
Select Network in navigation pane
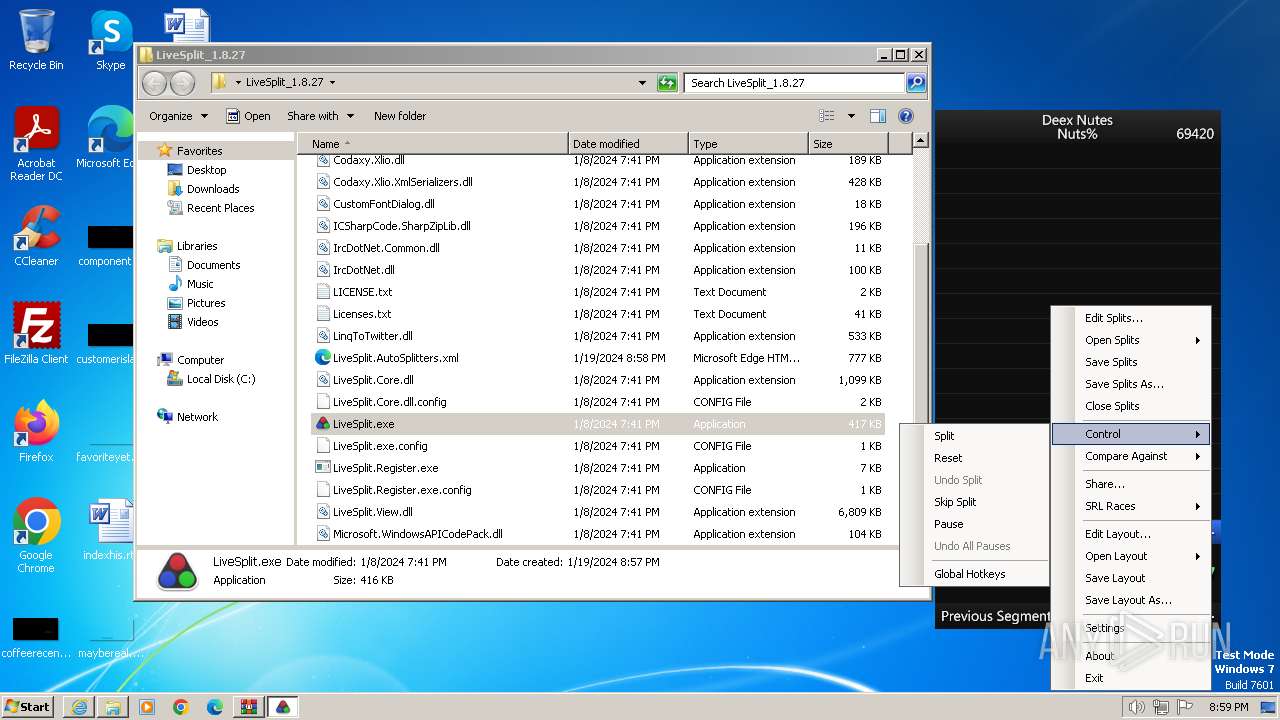(x=197, y=417)
